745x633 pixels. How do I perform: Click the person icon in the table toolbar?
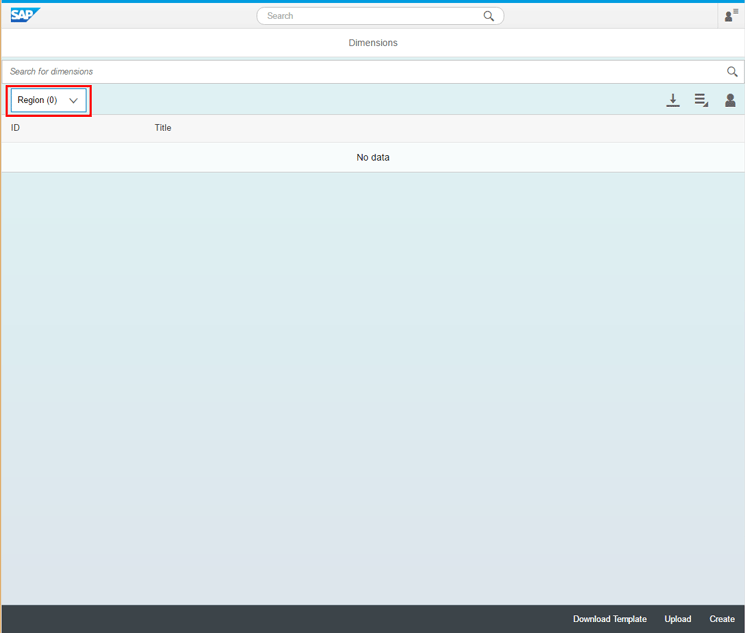tap(730, 100)
